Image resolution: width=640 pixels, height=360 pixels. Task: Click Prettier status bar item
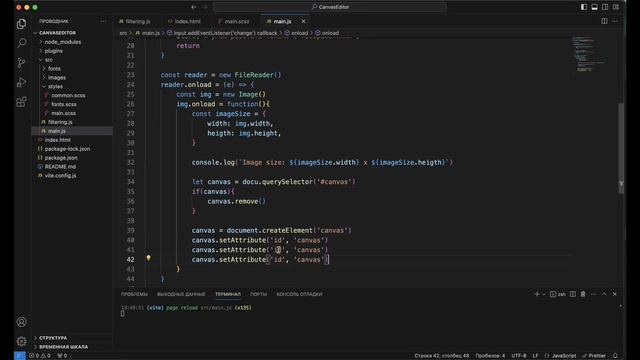click(594, 356)
